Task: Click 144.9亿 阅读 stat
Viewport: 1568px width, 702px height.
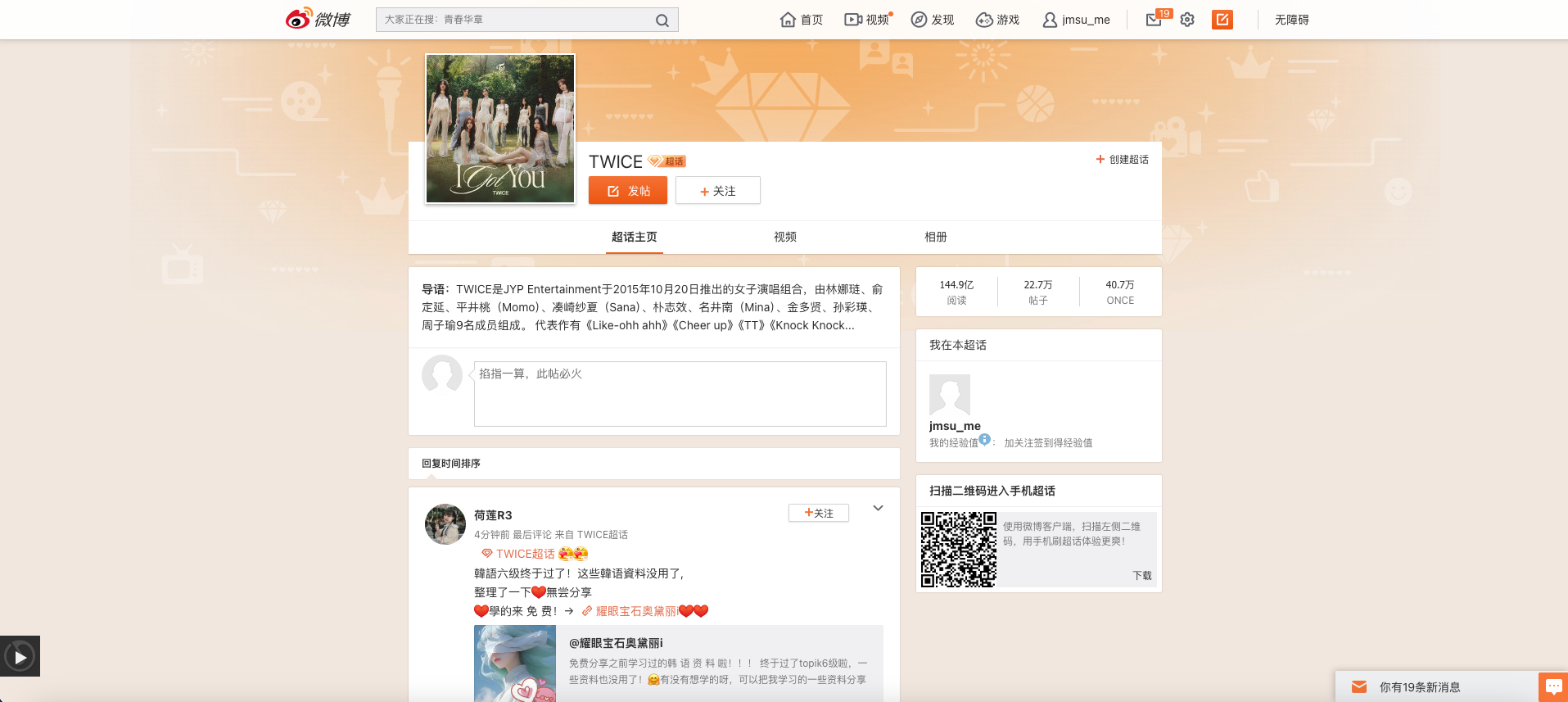Action: [956, 292]
